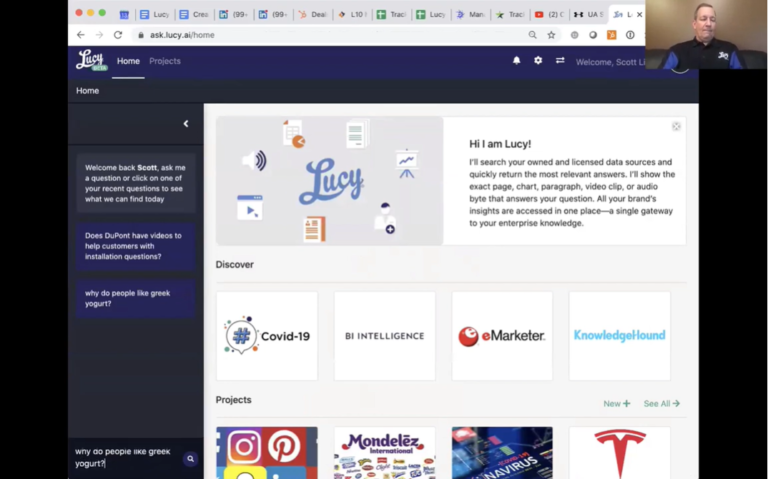
Task: Switch to the 'L10' browser tab
Action: [352, 15]
